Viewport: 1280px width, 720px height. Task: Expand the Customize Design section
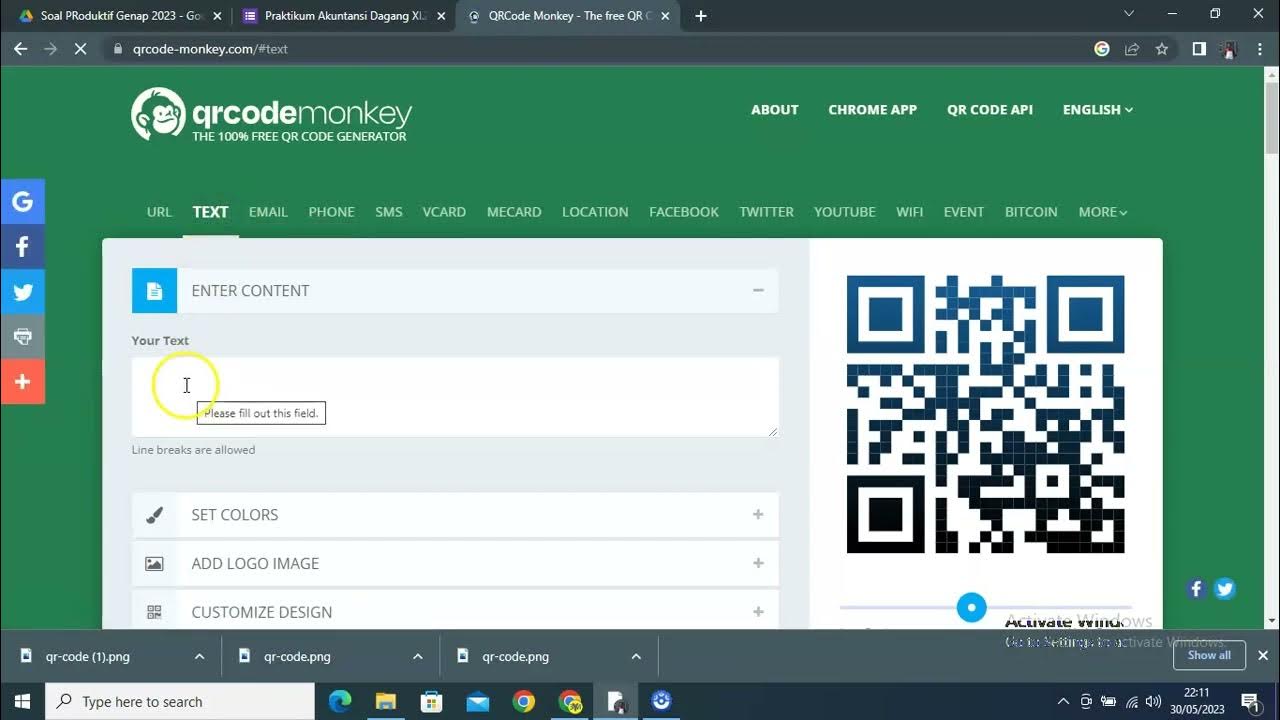758,611
